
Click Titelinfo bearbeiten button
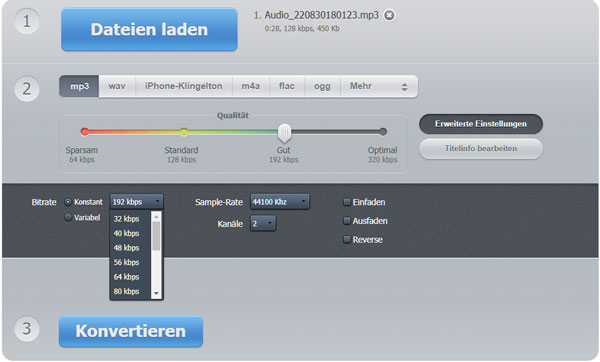tap(481, 148)
